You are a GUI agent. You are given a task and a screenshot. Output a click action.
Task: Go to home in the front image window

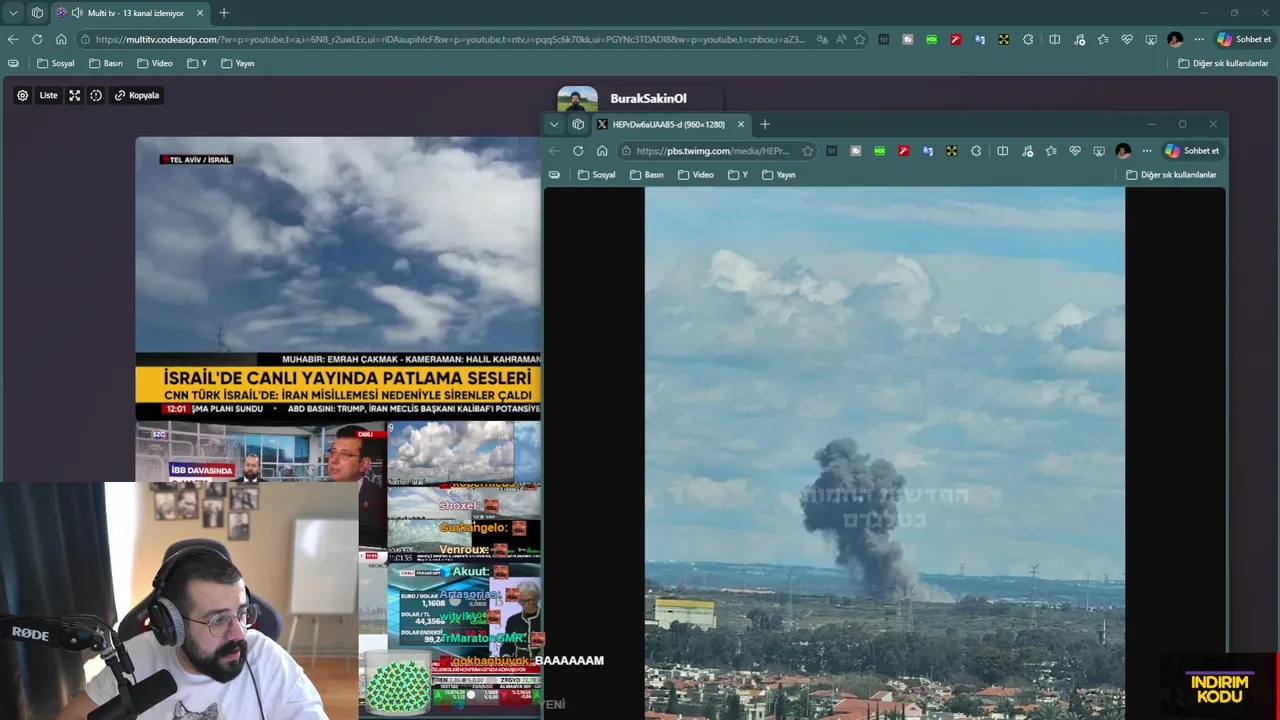[602, 151]
